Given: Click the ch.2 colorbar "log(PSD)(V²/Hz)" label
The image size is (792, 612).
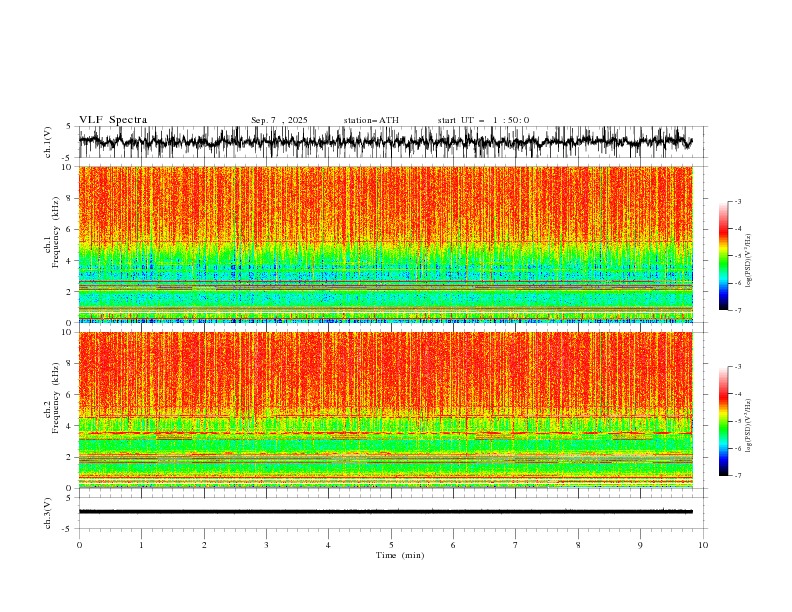Looking at the screenshot, I should tap(749, 425).
